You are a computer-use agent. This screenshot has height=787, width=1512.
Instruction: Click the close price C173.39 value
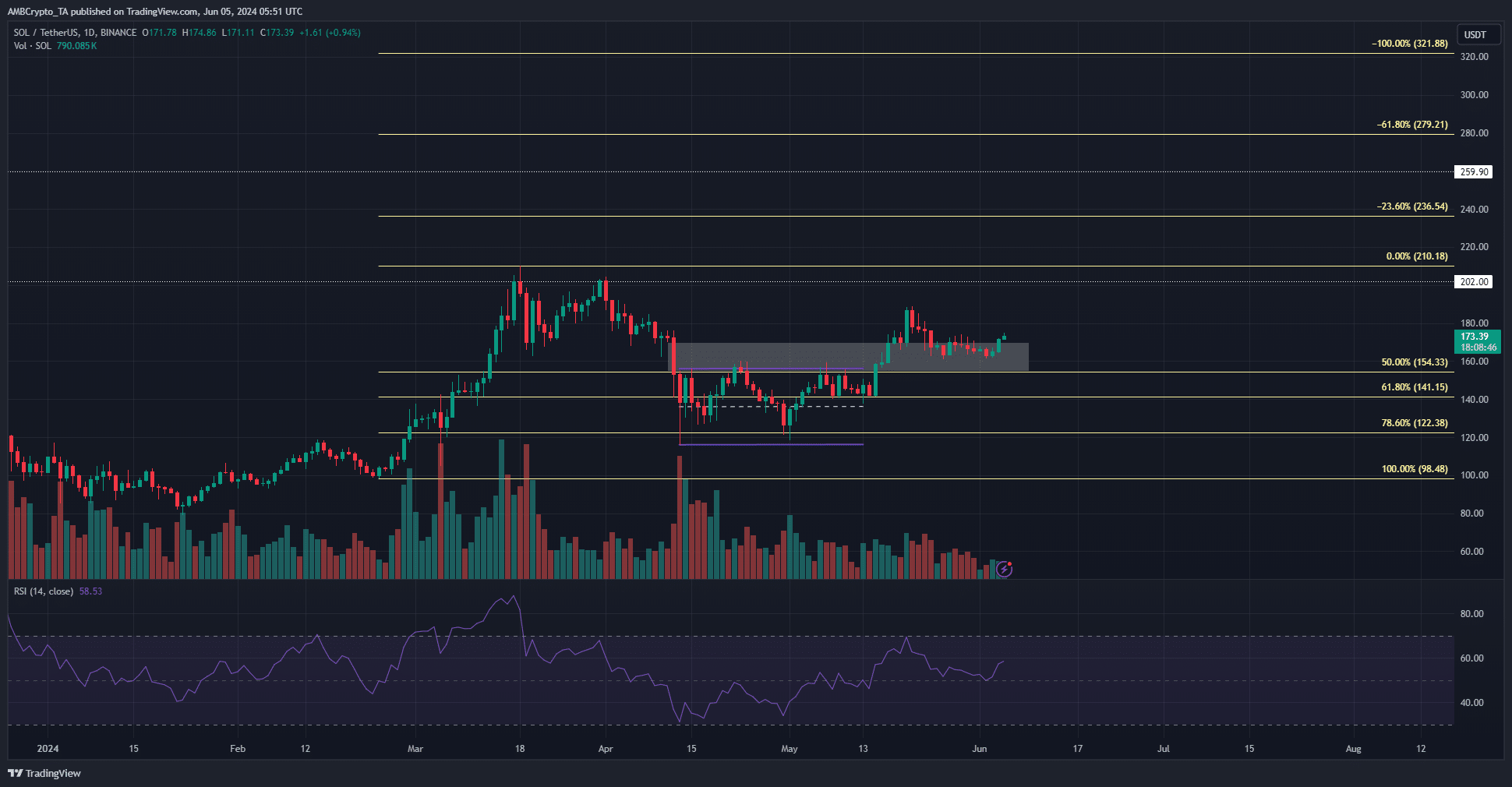(277, 33)
